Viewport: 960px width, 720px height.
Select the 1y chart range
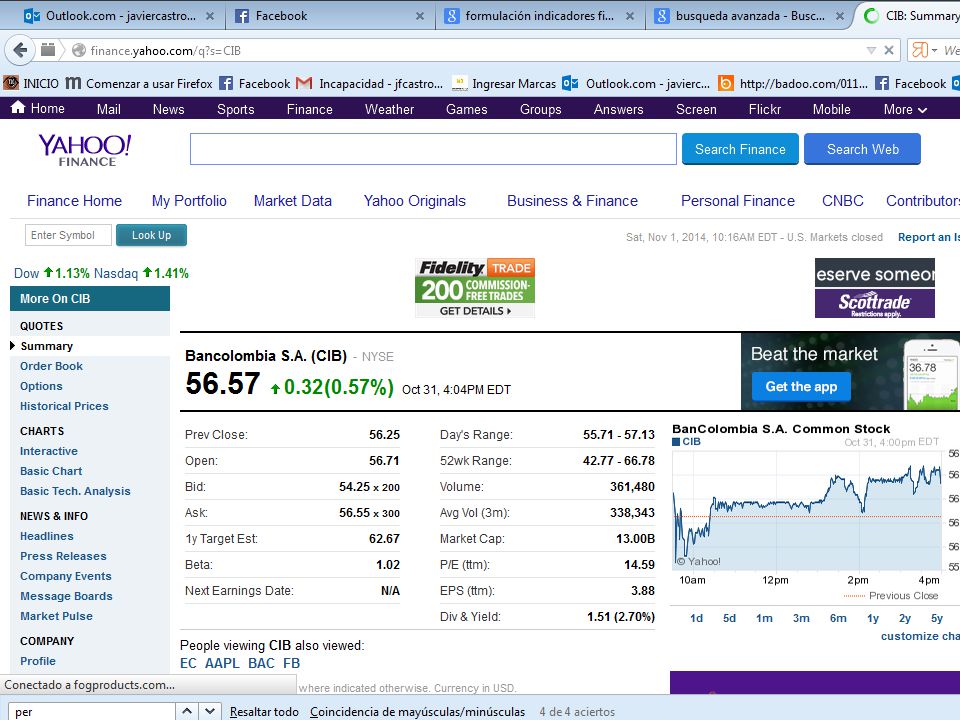click(873, 618)
